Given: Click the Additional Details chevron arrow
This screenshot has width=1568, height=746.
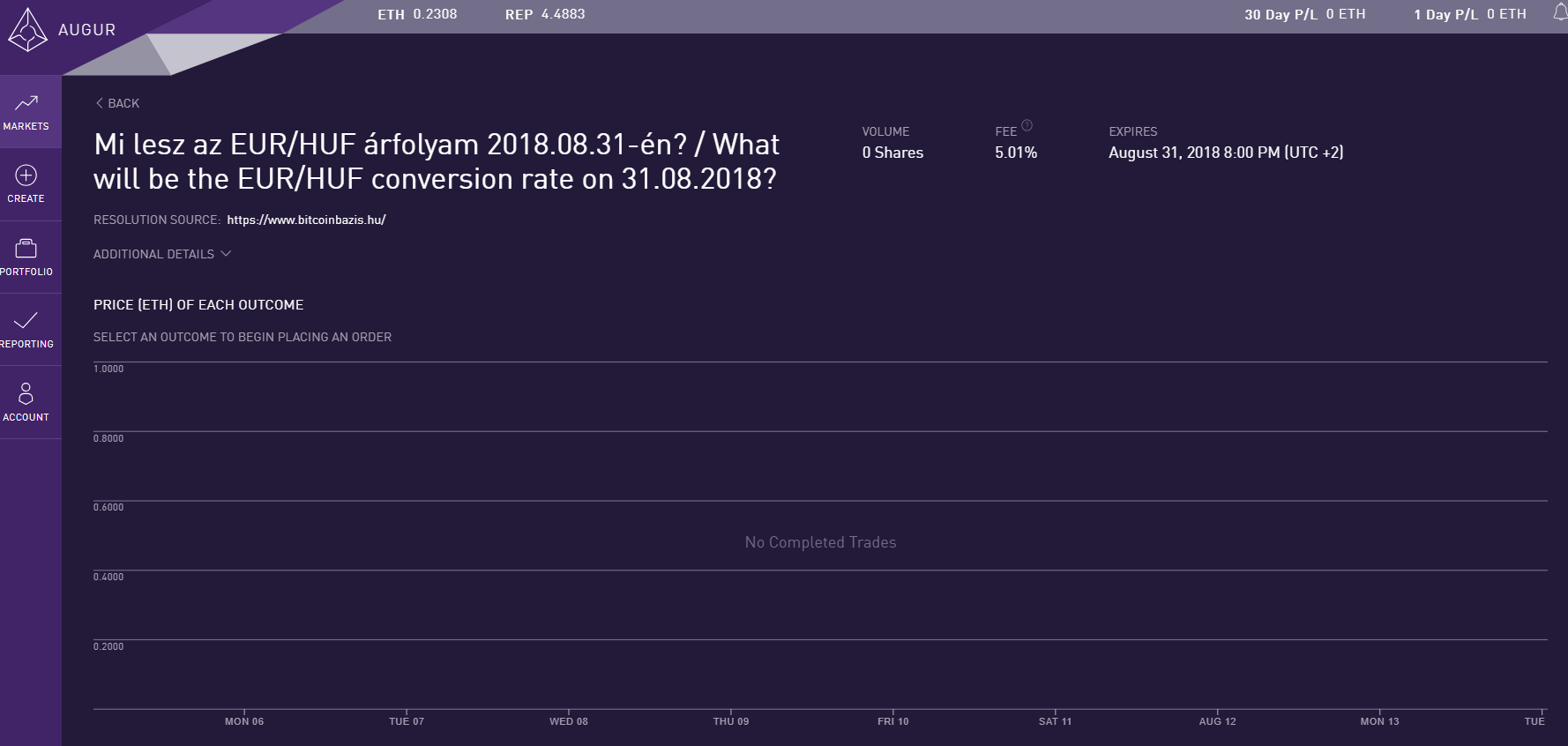Looking at the screenshot, I should [226, 254].
